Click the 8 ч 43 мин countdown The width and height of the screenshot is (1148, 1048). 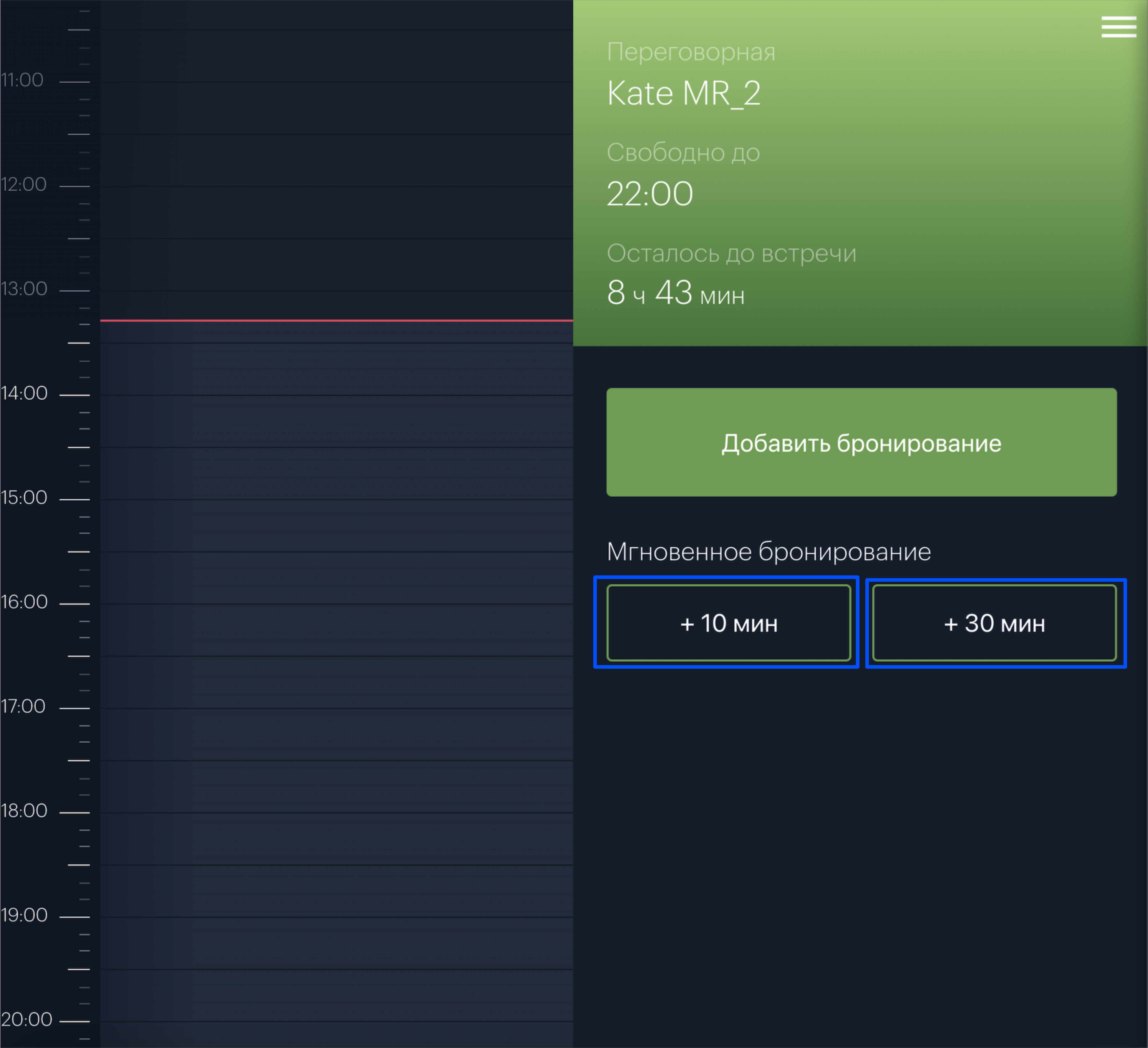click(676, 293)
